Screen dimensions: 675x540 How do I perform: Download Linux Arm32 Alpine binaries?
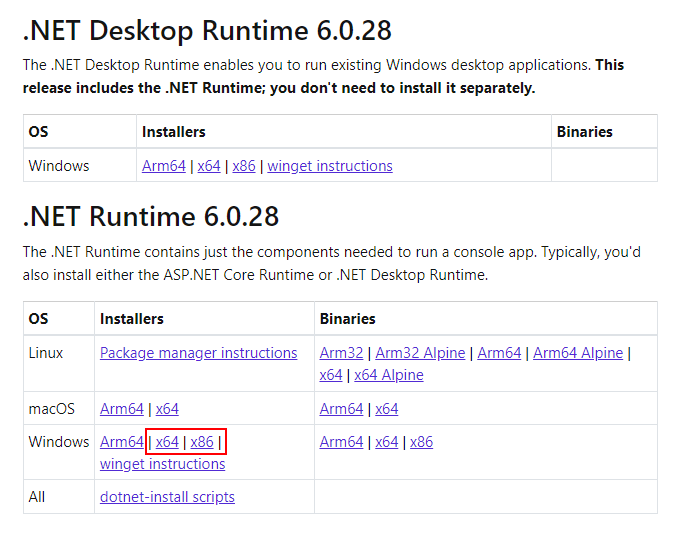tap(420, 353)
